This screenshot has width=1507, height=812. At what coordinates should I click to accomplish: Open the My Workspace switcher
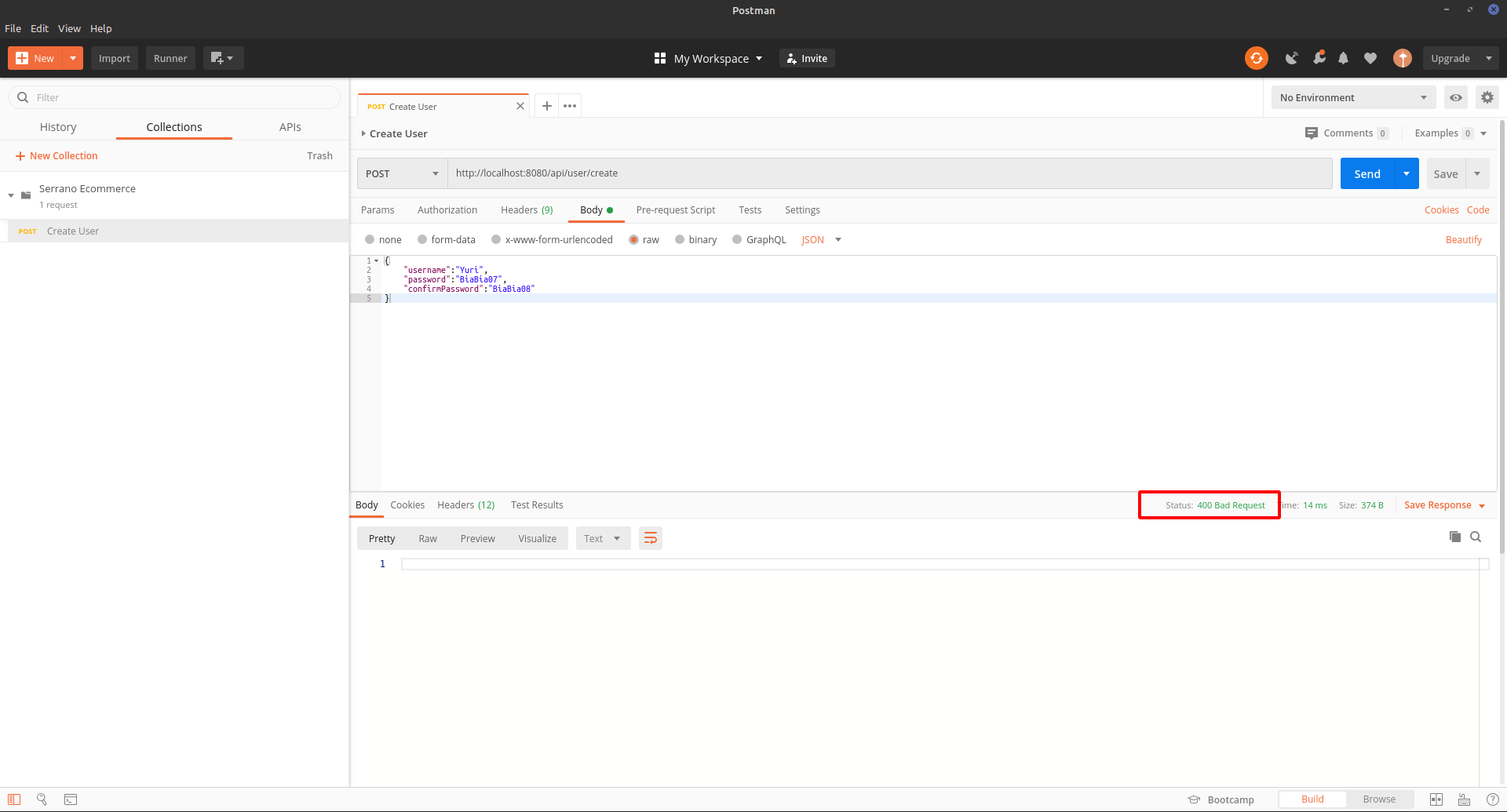(x=709, y=58)
